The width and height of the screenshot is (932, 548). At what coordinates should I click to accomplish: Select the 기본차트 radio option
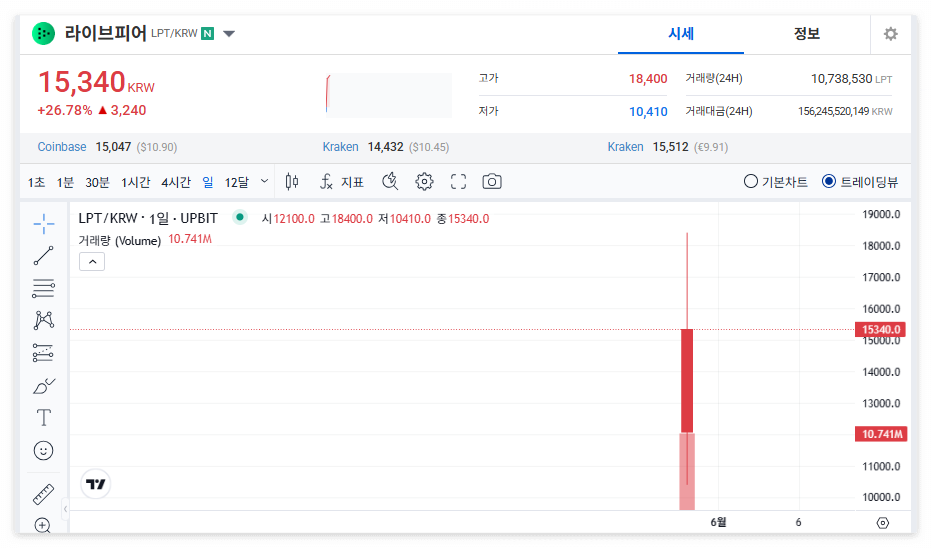(x=776, y=182)
